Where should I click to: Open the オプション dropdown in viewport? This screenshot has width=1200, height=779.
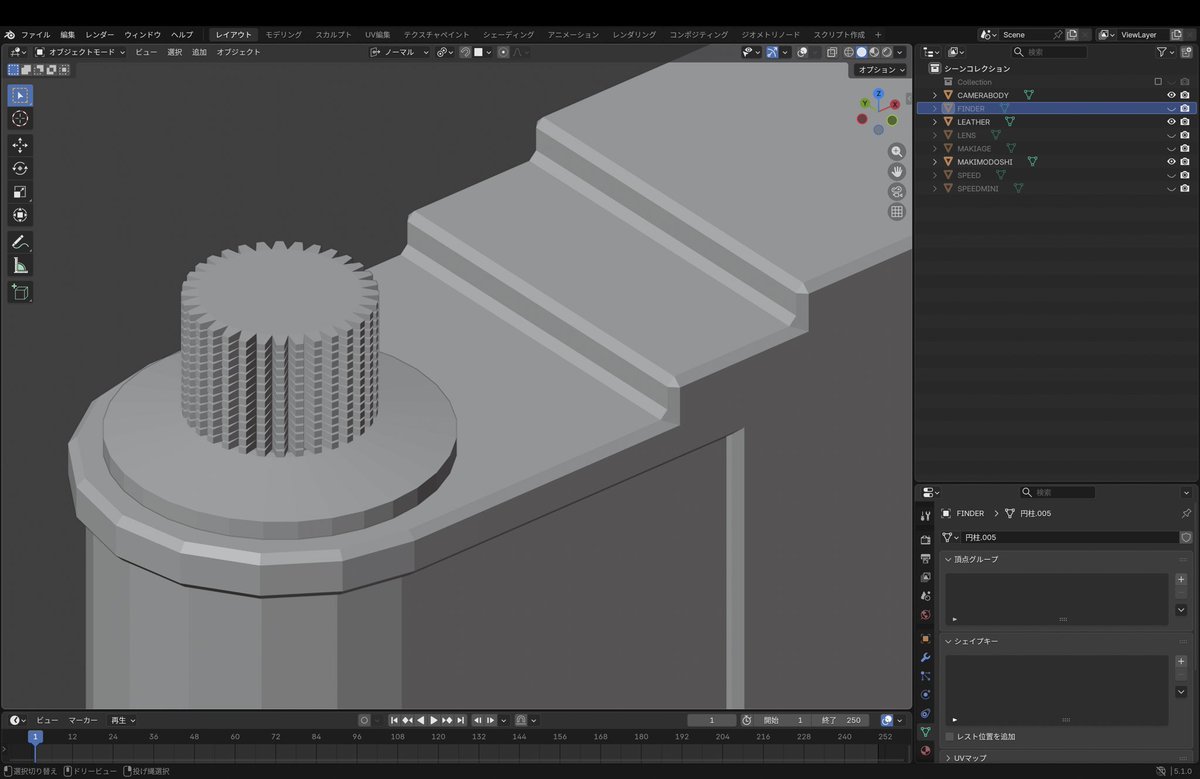pyautogui.click(x=880, y=70)
